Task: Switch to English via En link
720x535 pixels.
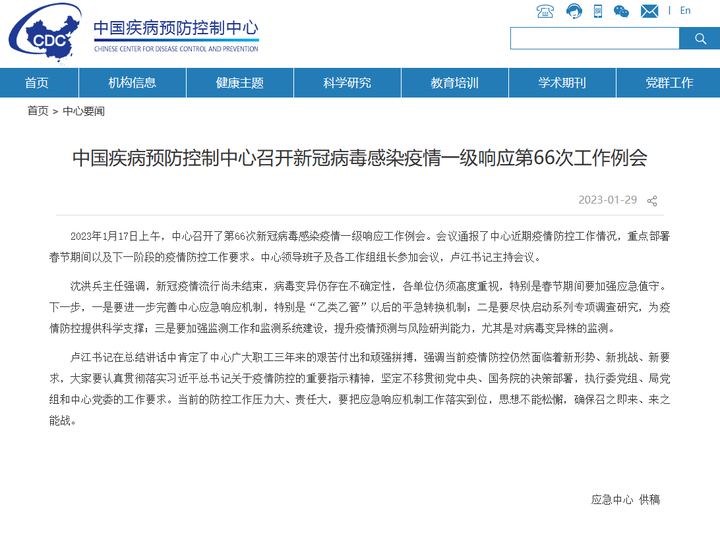Action: tap(685, 11)
